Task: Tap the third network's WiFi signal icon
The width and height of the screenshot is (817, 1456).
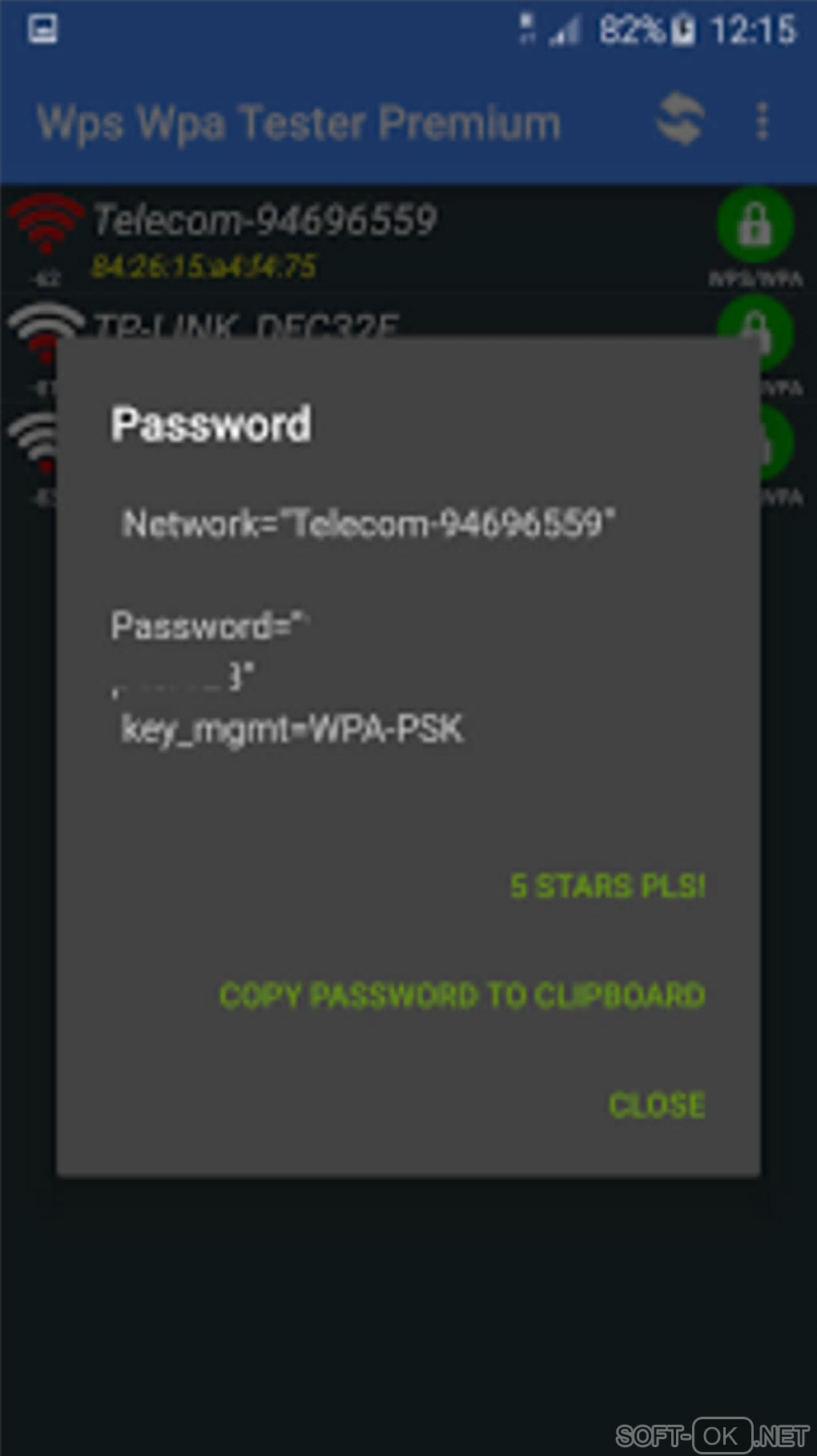Action: [32, 443]
